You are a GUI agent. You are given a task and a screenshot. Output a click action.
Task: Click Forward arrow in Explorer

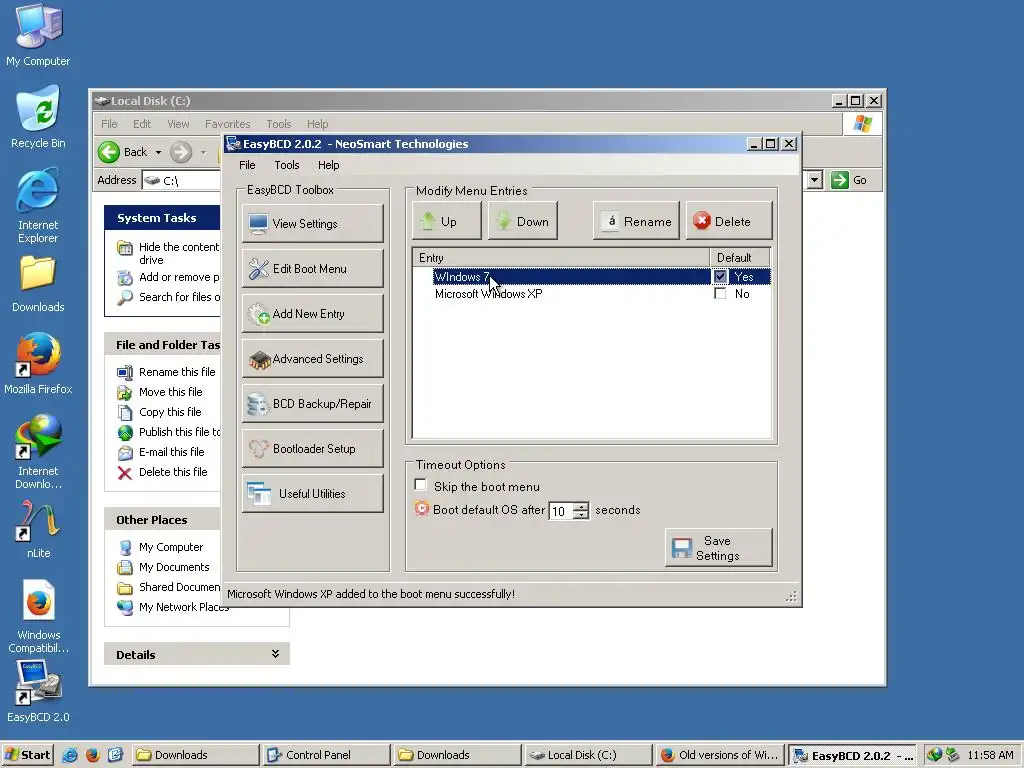pyautogui.click(x=181, y=152)
